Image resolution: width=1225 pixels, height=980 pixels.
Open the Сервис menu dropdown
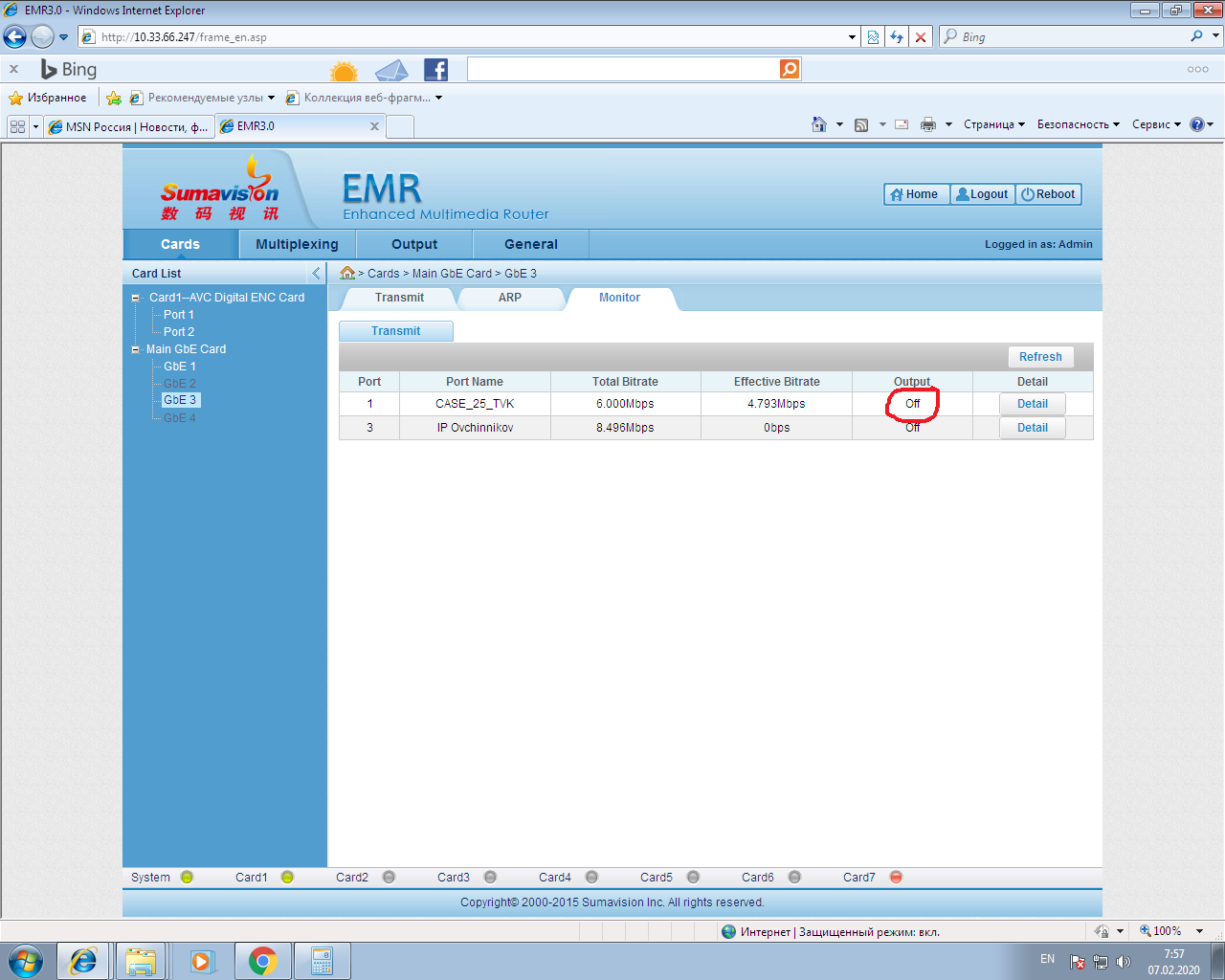pos(1156,124)
